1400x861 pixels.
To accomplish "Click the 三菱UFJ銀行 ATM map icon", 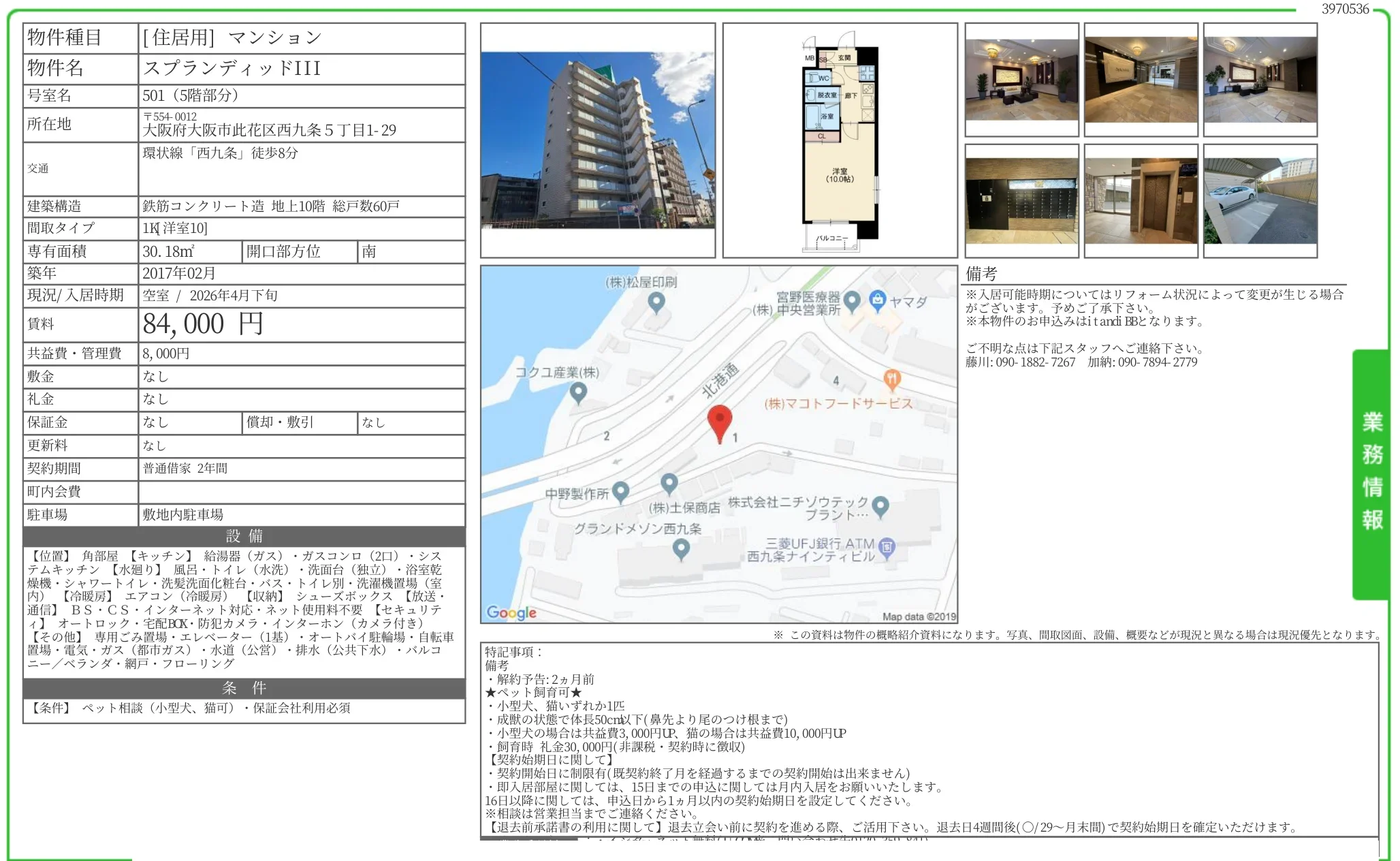I will pyautogui.click(x=887, y=547).
